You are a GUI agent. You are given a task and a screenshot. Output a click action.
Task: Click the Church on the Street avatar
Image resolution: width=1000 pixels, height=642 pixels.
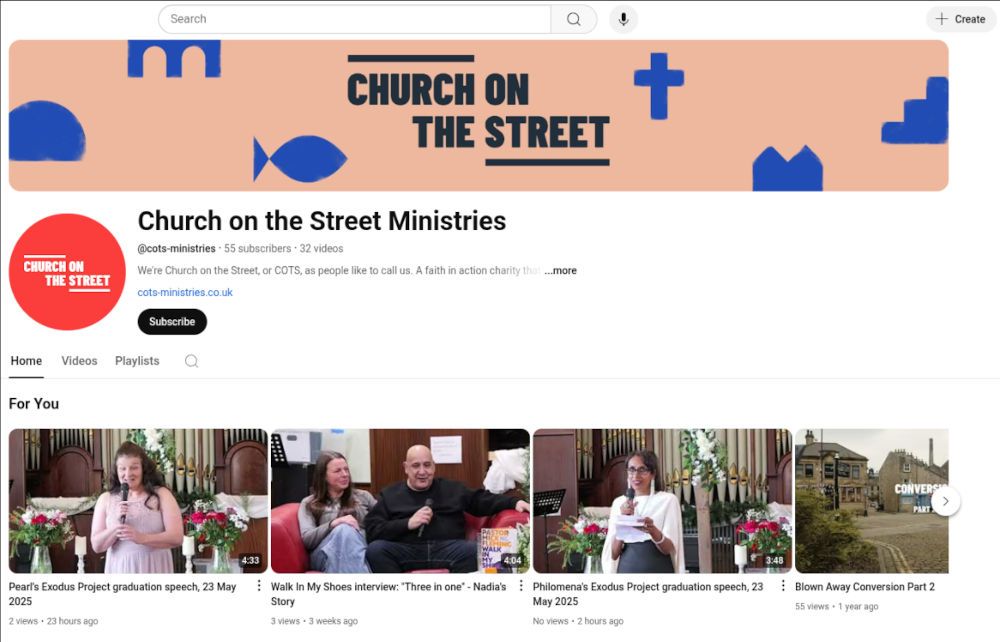[67, 272]
